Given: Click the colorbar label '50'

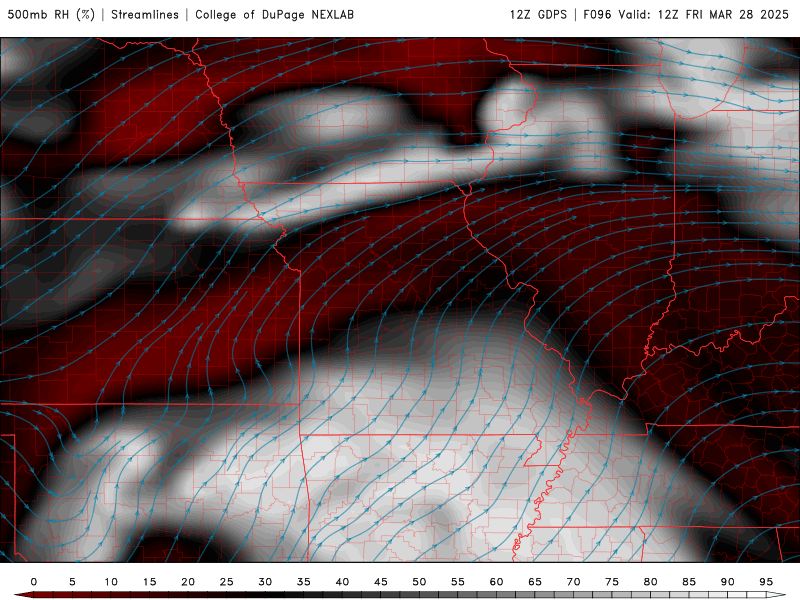Looking at the screenshot, I should (419, 582).
